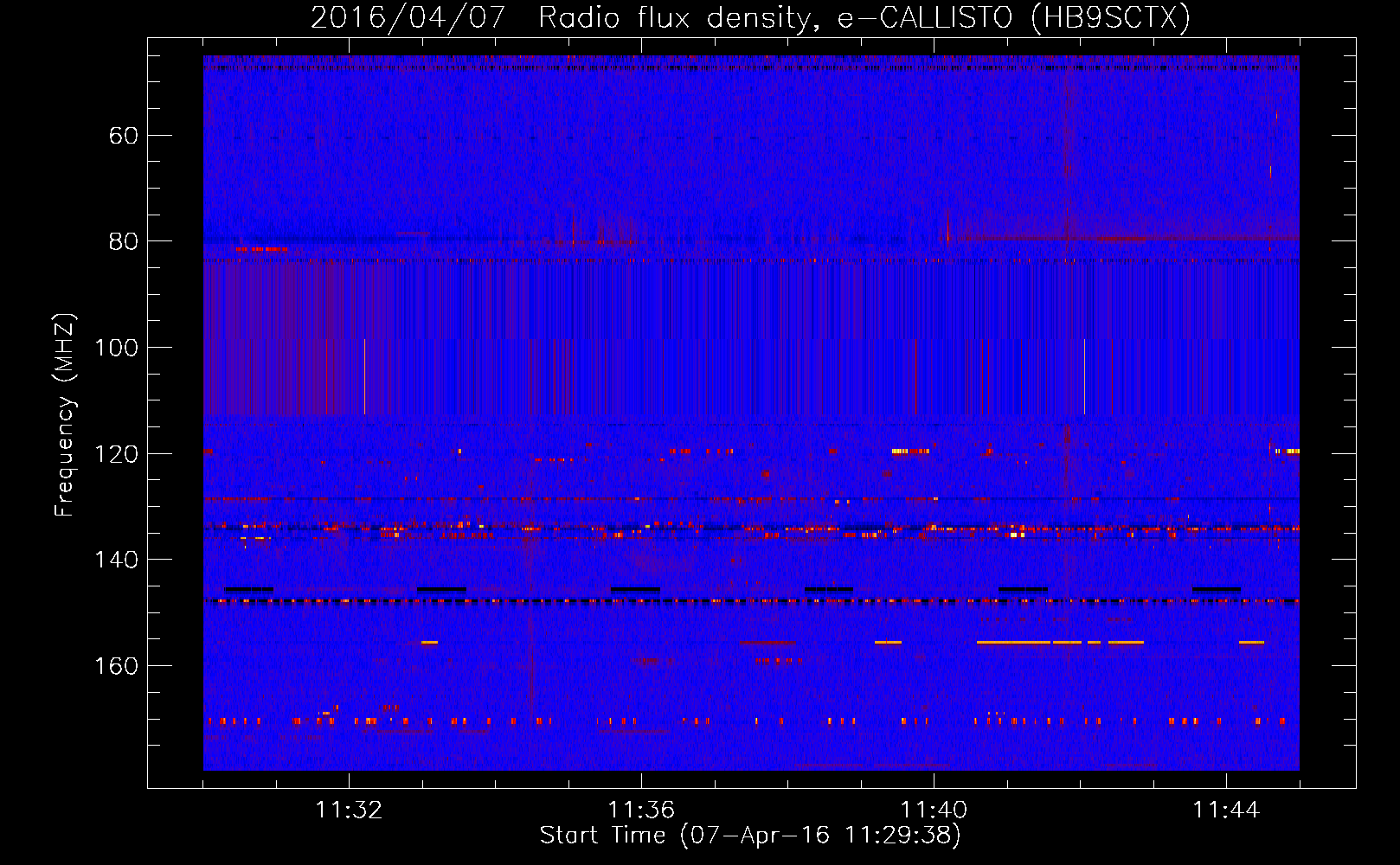1400x865 pixels.
Task: Click the 11:40 time tick label
Action: (934, 811)
